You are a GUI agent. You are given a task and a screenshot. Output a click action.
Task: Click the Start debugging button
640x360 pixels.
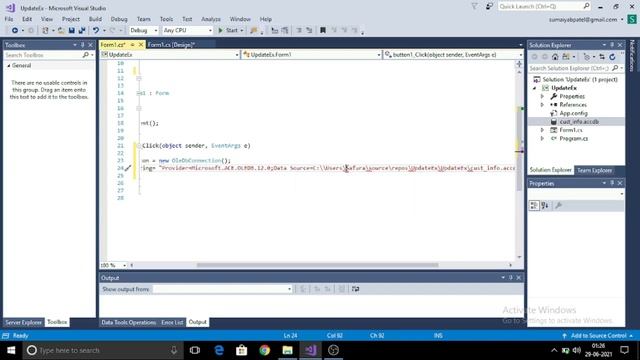click(x=231, y=30)
